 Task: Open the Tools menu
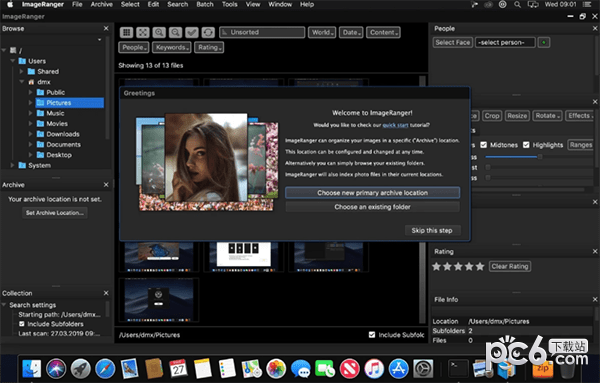[230, 5]
